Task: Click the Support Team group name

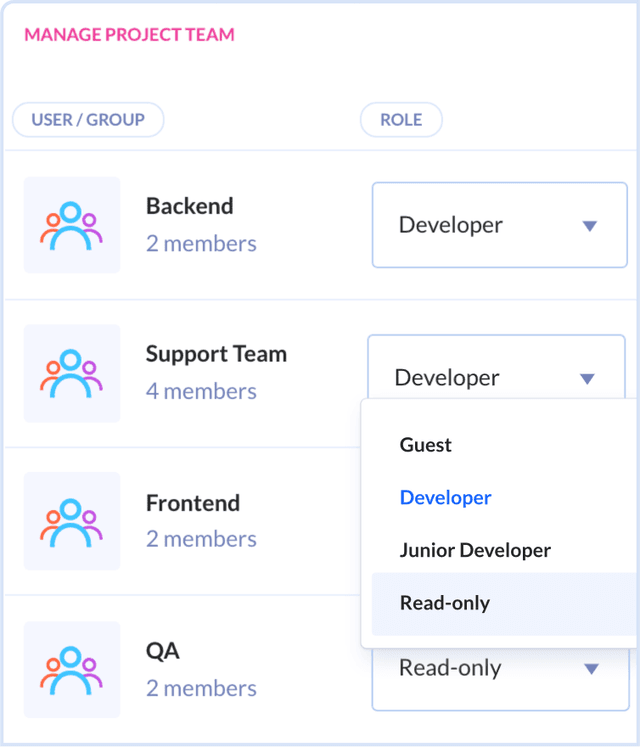Action: point(216,354)
